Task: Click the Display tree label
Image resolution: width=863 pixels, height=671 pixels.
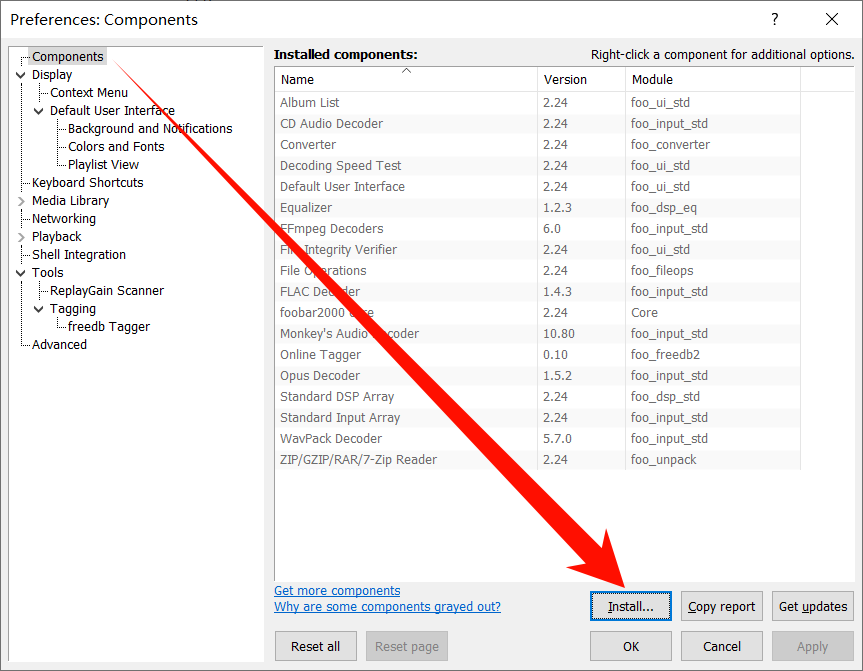Action: [x=52, y=75]
